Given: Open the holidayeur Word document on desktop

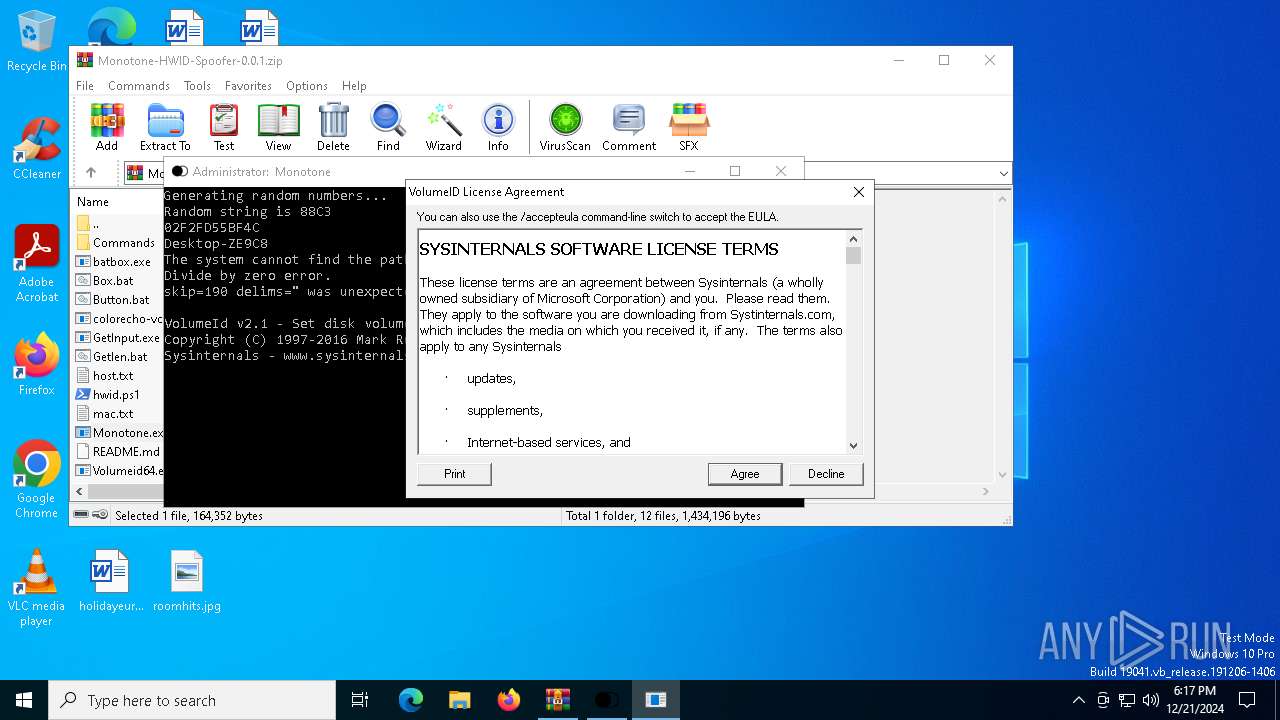Looking at the screenshot, I should click(111, 580).
